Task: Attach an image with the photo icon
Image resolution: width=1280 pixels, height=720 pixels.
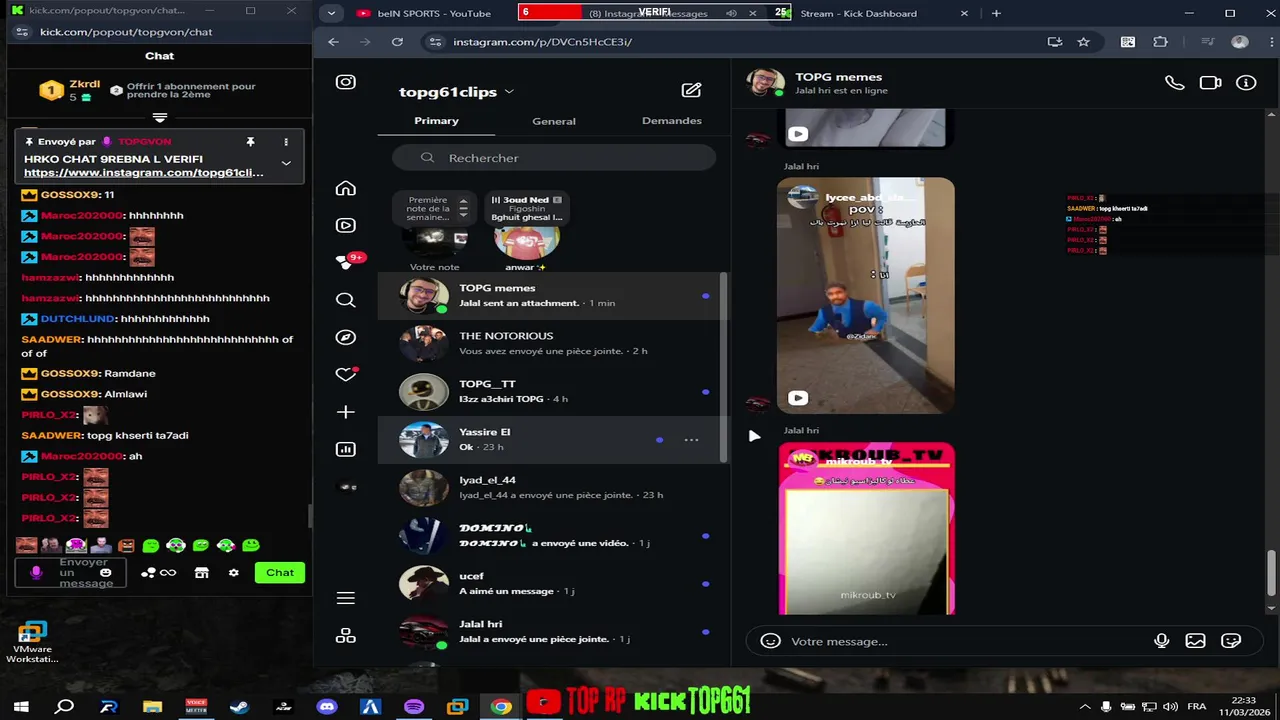Action: click(1195, 641)
